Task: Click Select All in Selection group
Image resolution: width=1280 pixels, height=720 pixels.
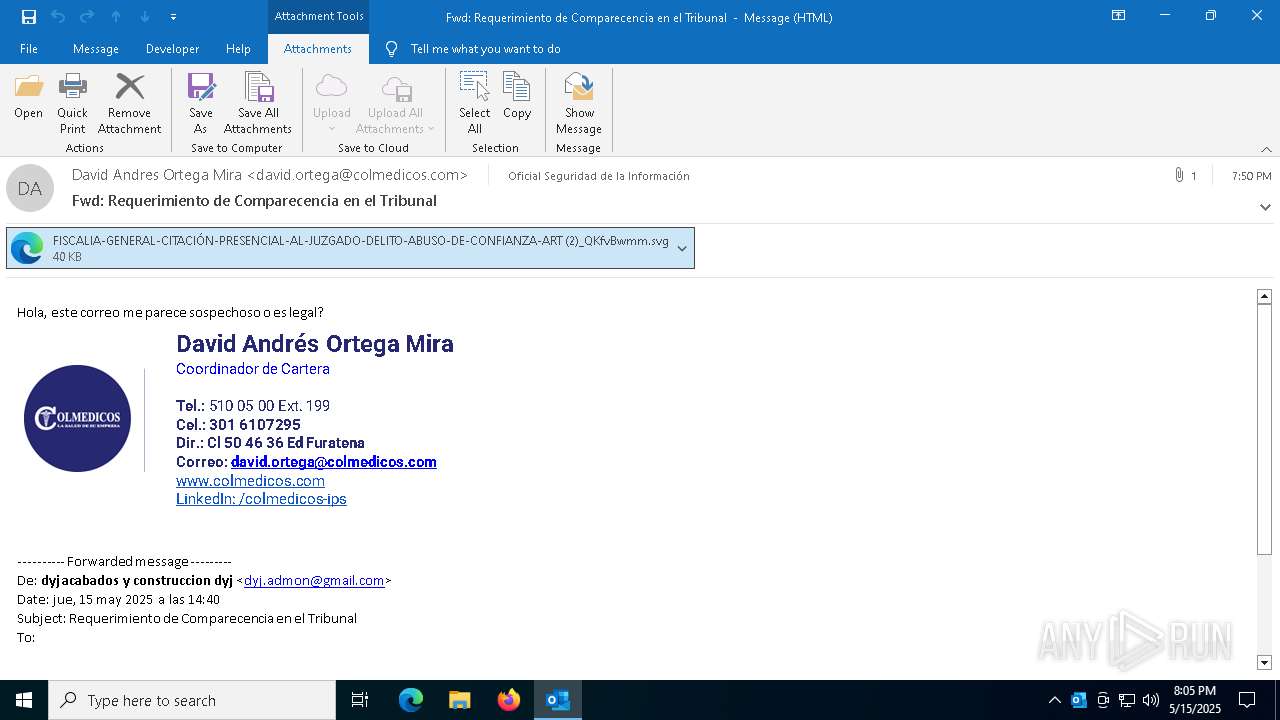Action: [474, 104]
